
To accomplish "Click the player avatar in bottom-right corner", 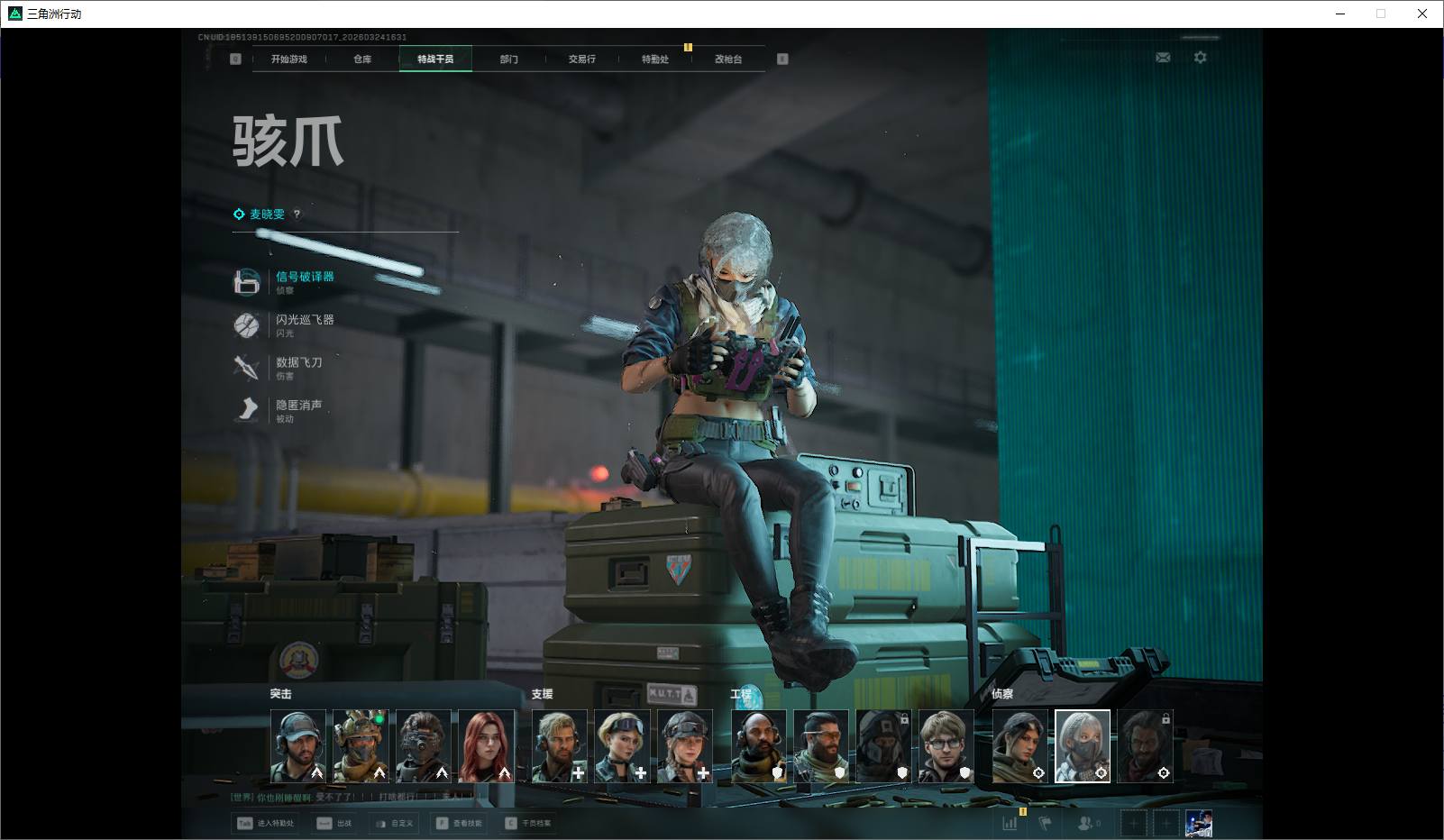I will [1198, 823].
